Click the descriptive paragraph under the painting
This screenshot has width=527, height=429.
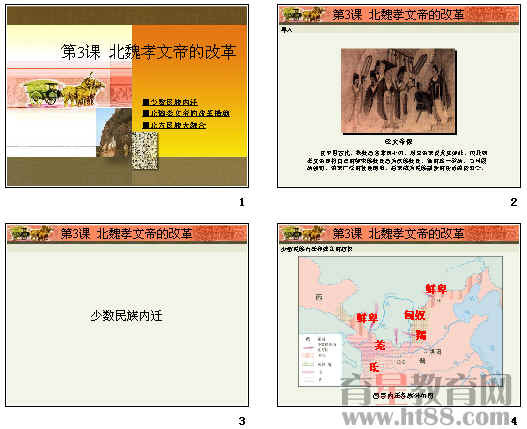(397, 160)
